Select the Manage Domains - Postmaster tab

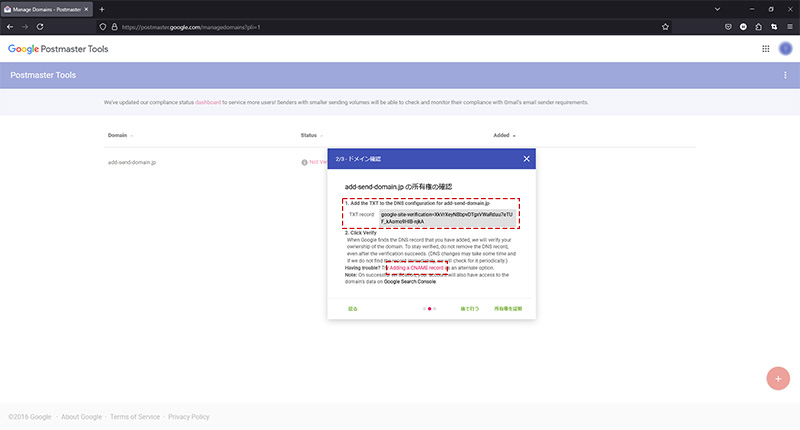[46, 9]
